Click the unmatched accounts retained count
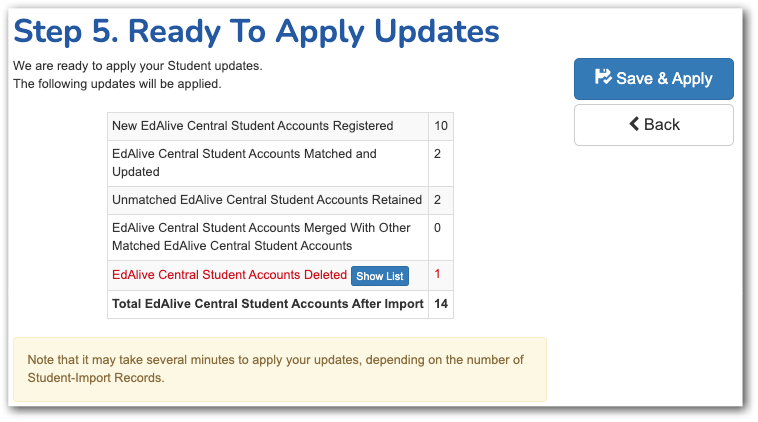Screen dimensions: 758x422 (x=437, y=200)
